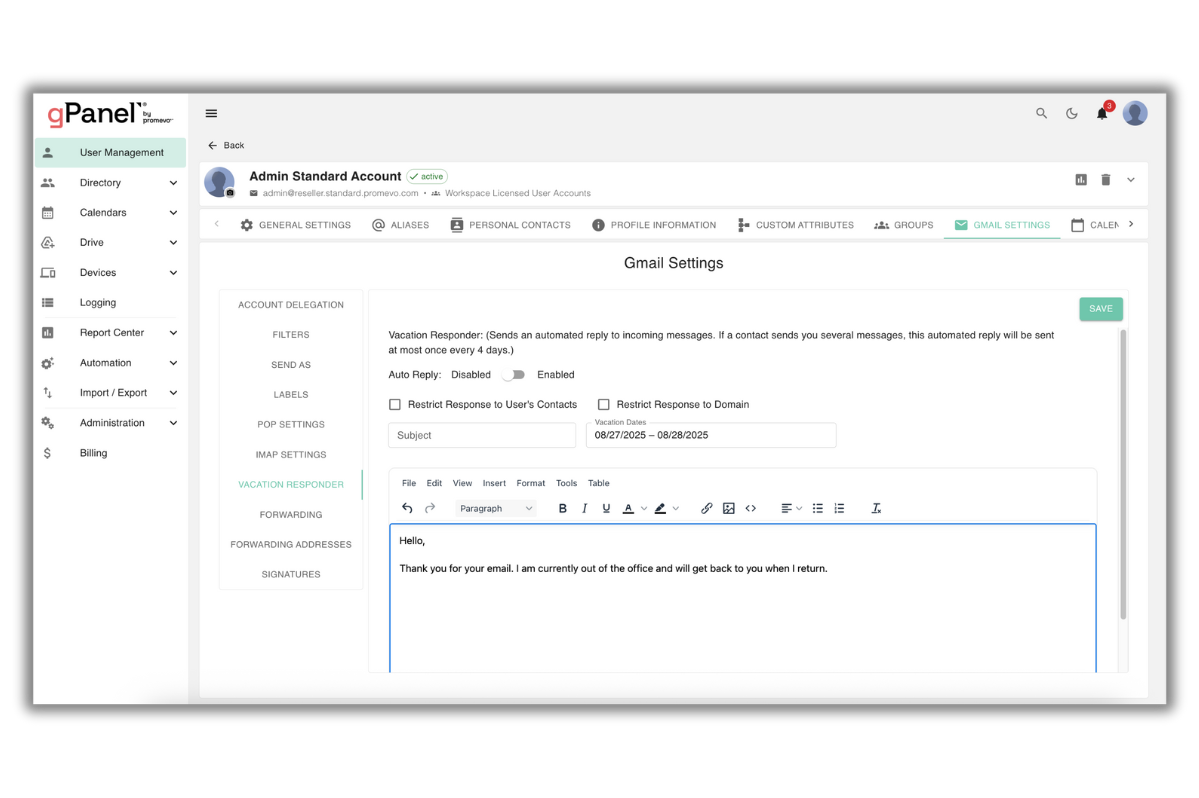Image resolution: width=1199 pixels, height=798 pixels.
Task: Open the Paragraph style dropdown
Action: pyautogui.click(x=496, y=508)
